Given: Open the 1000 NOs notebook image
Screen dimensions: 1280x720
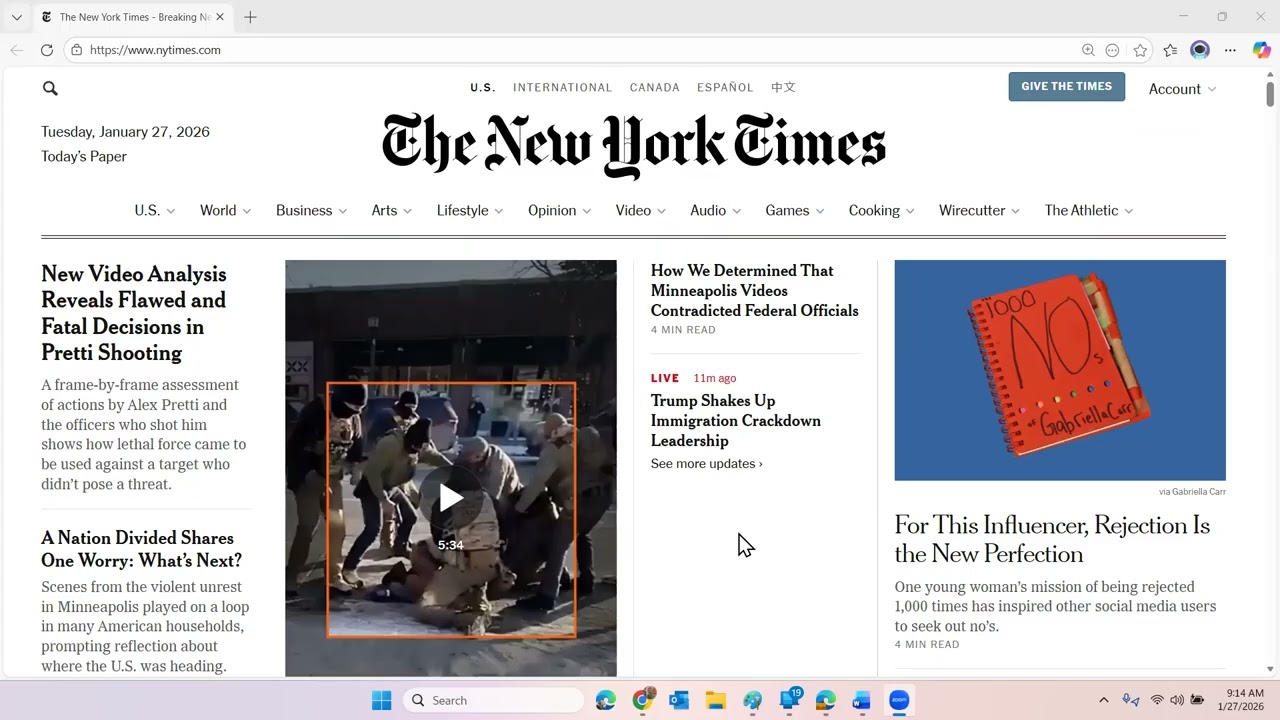Looking at the screenshot, I should [x=1060, y=370].
